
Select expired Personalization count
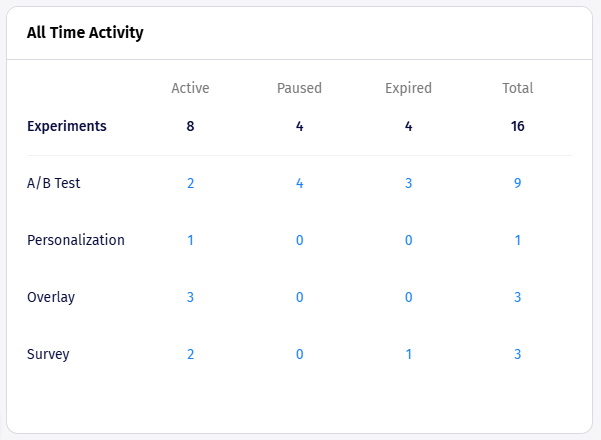408,240
